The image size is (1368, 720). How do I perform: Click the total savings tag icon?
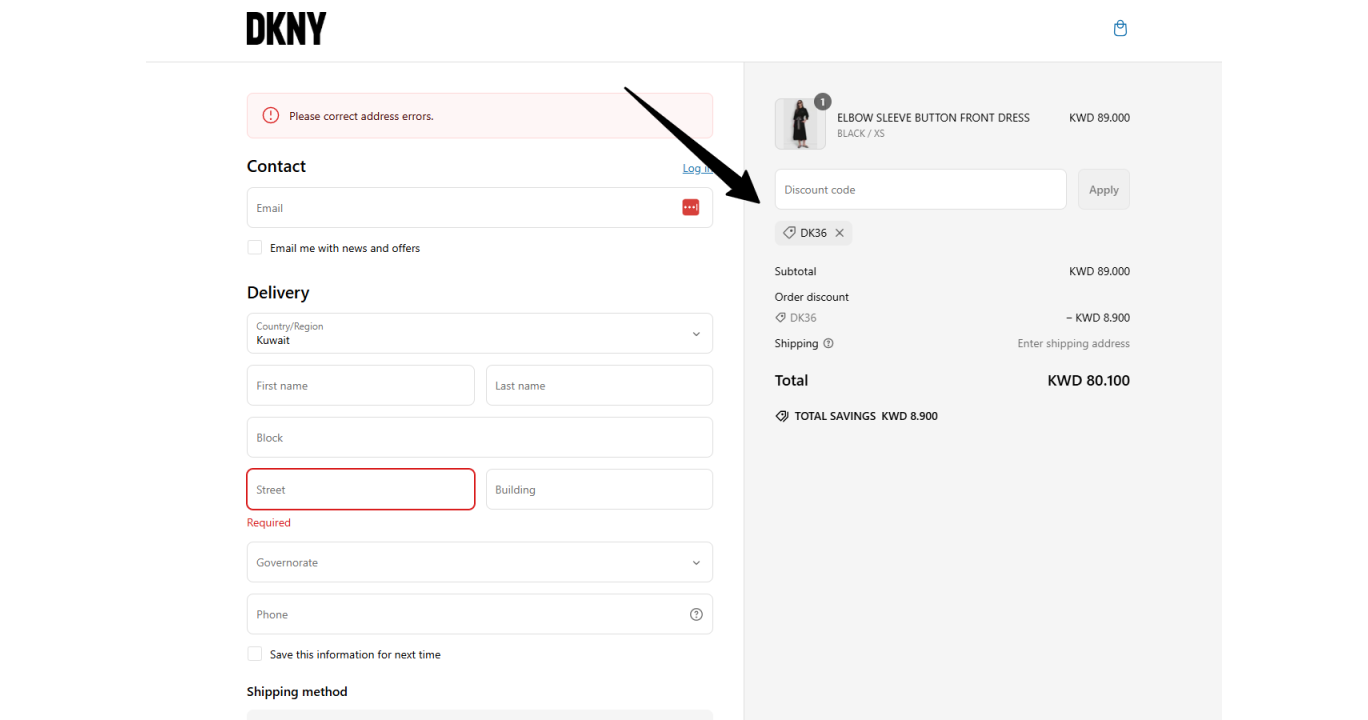click(x=782, y=416)
